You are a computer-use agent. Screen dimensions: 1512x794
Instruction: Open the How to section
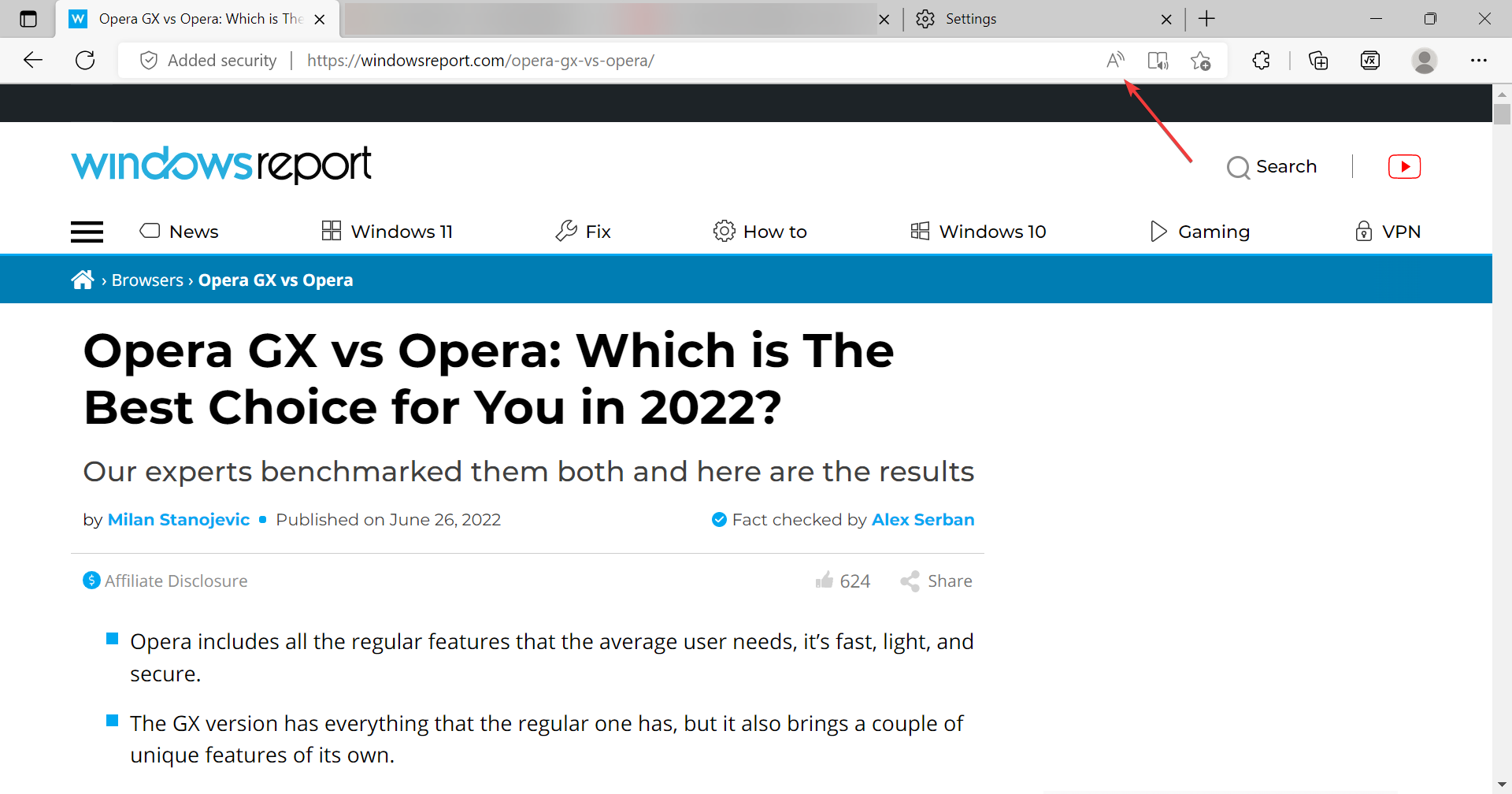click(x=760, y=232)
